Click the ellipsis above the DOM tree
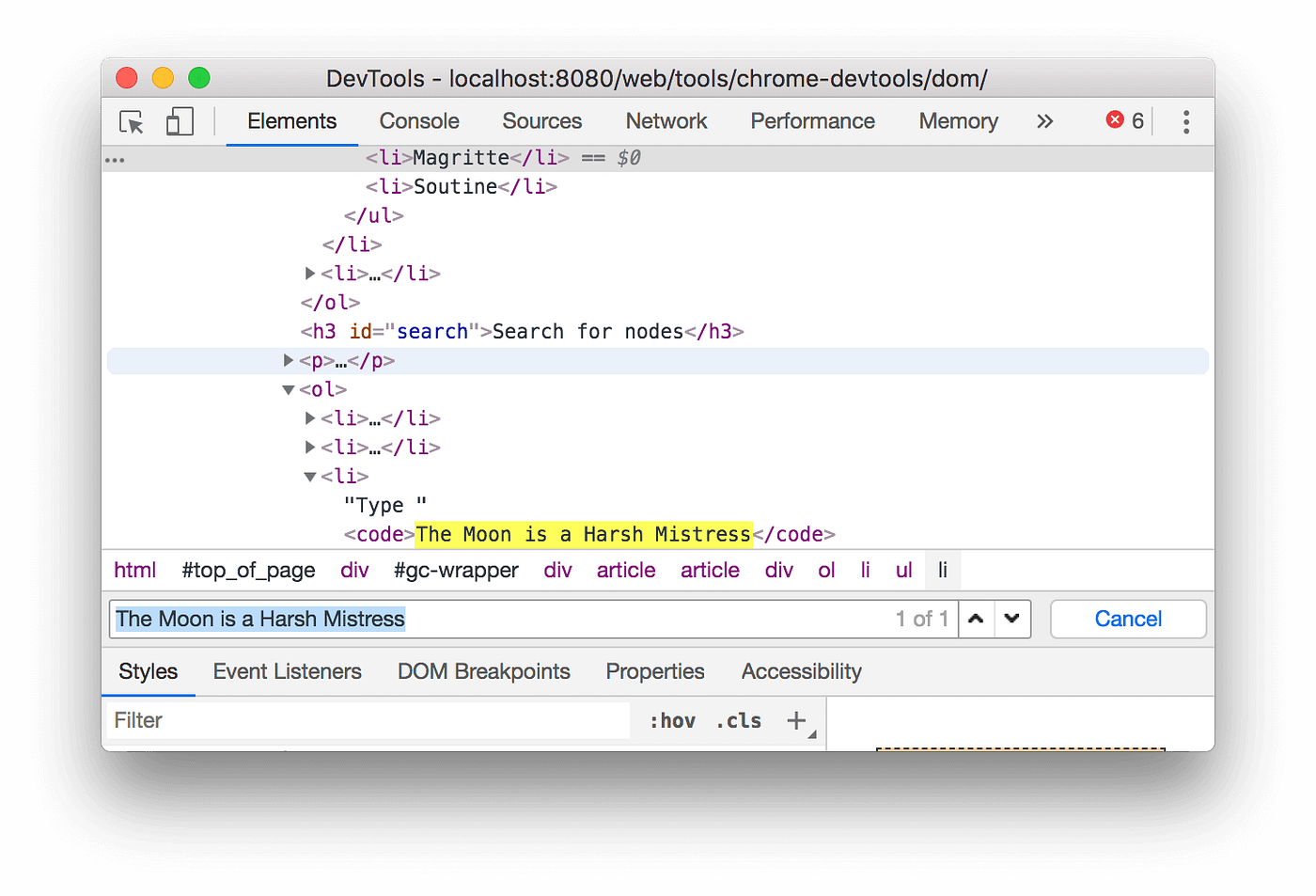The image size is (1316, 896). [115, 158]
